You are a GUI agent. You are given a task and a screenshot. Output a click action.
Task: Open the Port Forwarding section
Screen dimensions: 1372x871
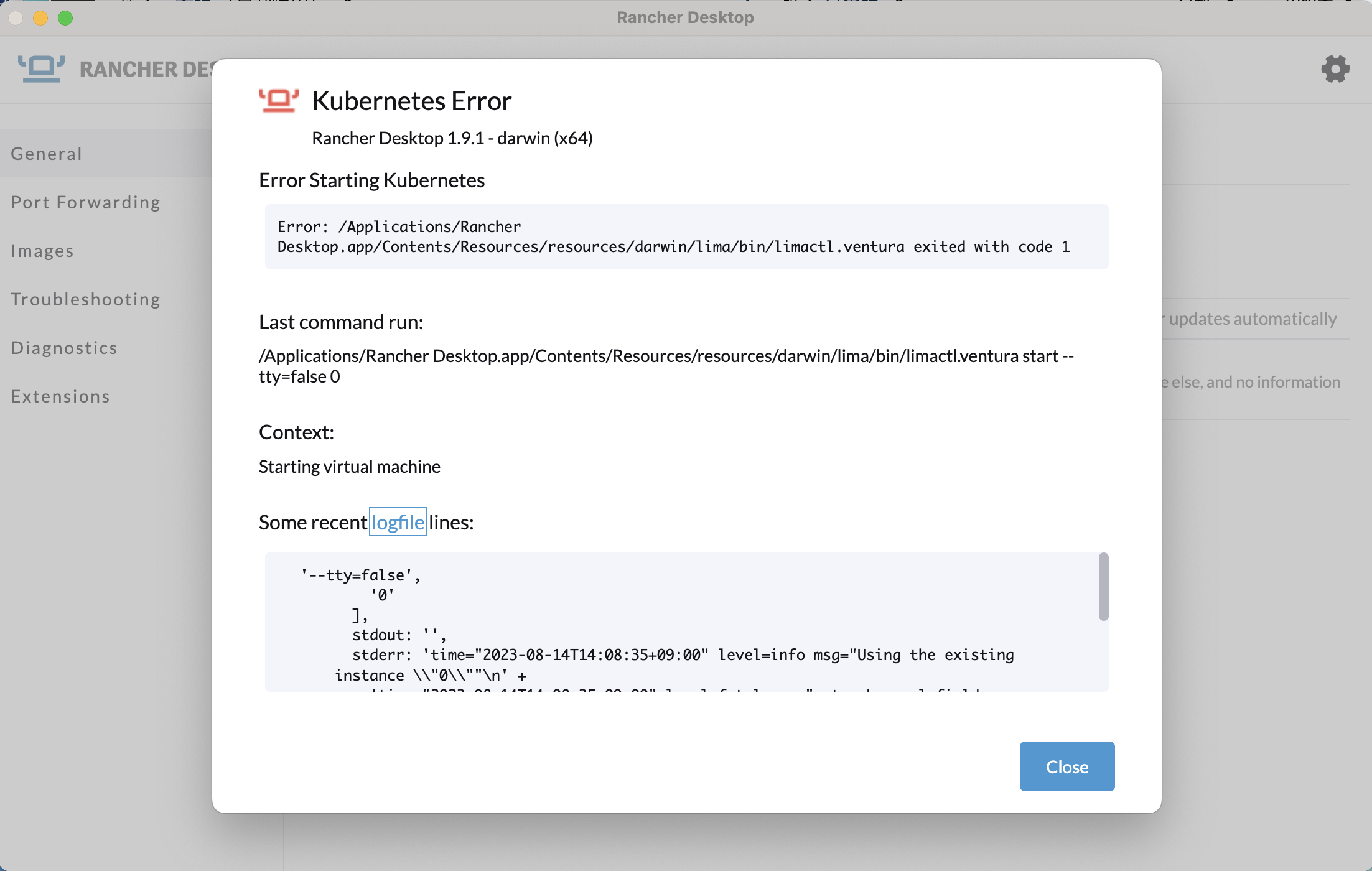[86, 202]
